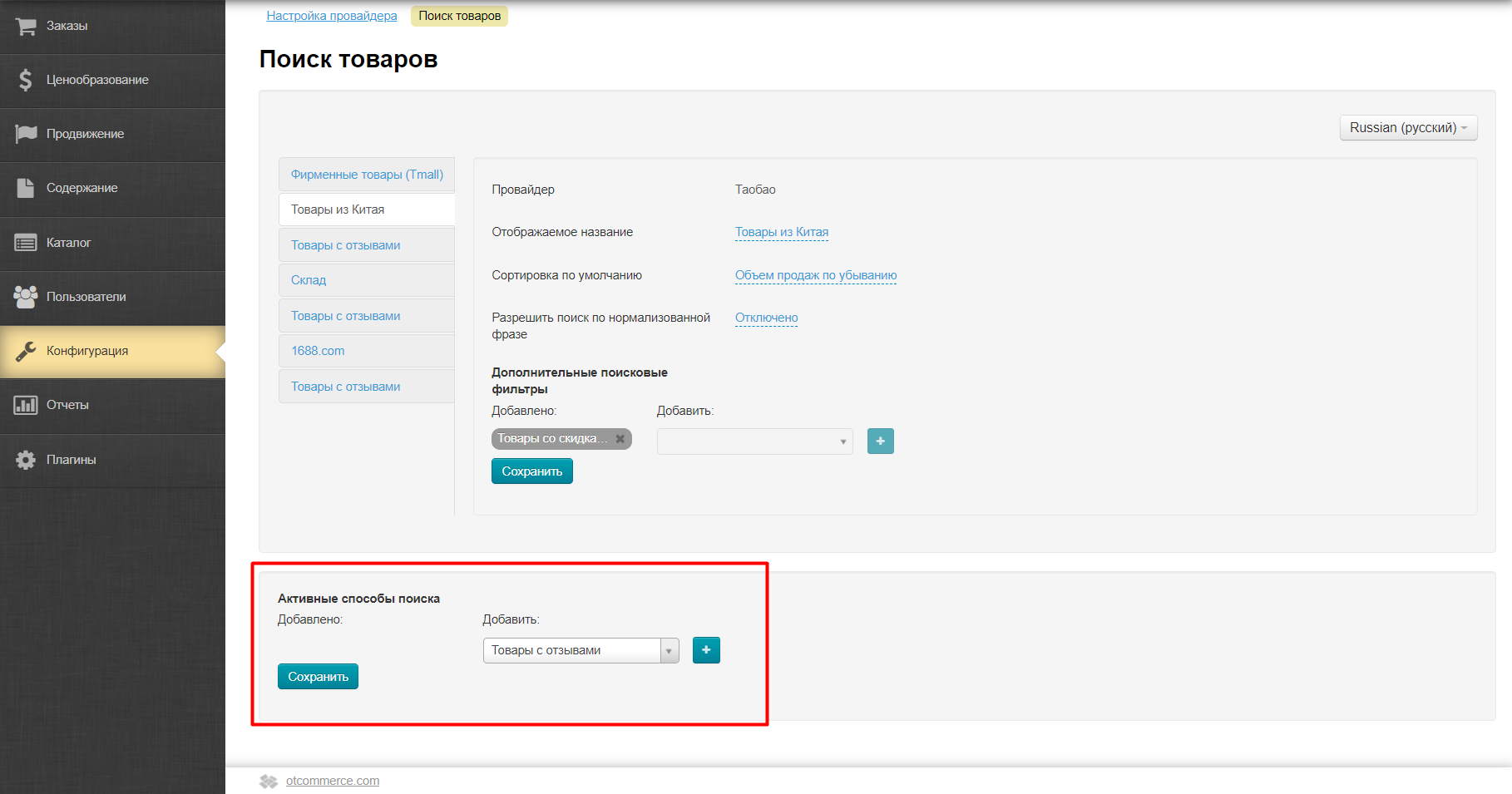
Task: Expand the empty Добавить filter dropdown
Action: pyautogui.click(x=754, y=441)
